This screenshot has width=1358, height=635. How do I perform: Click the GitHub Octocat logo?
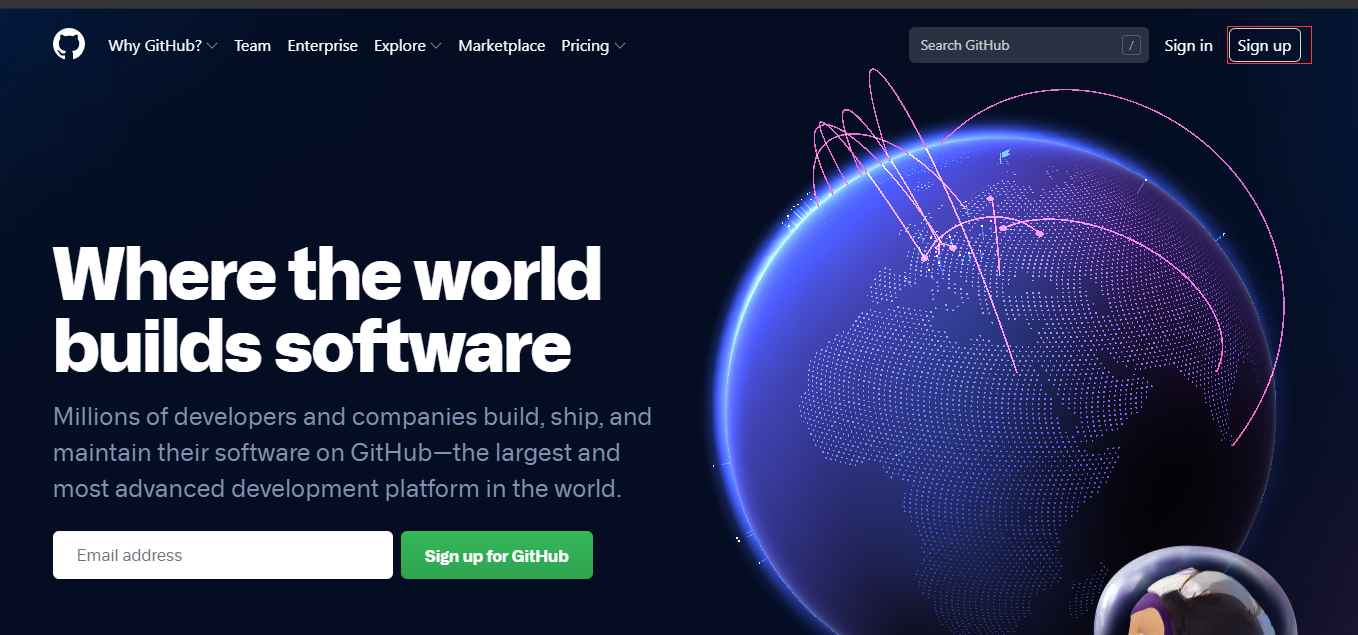pyautogui.click(x=69, y=45)
